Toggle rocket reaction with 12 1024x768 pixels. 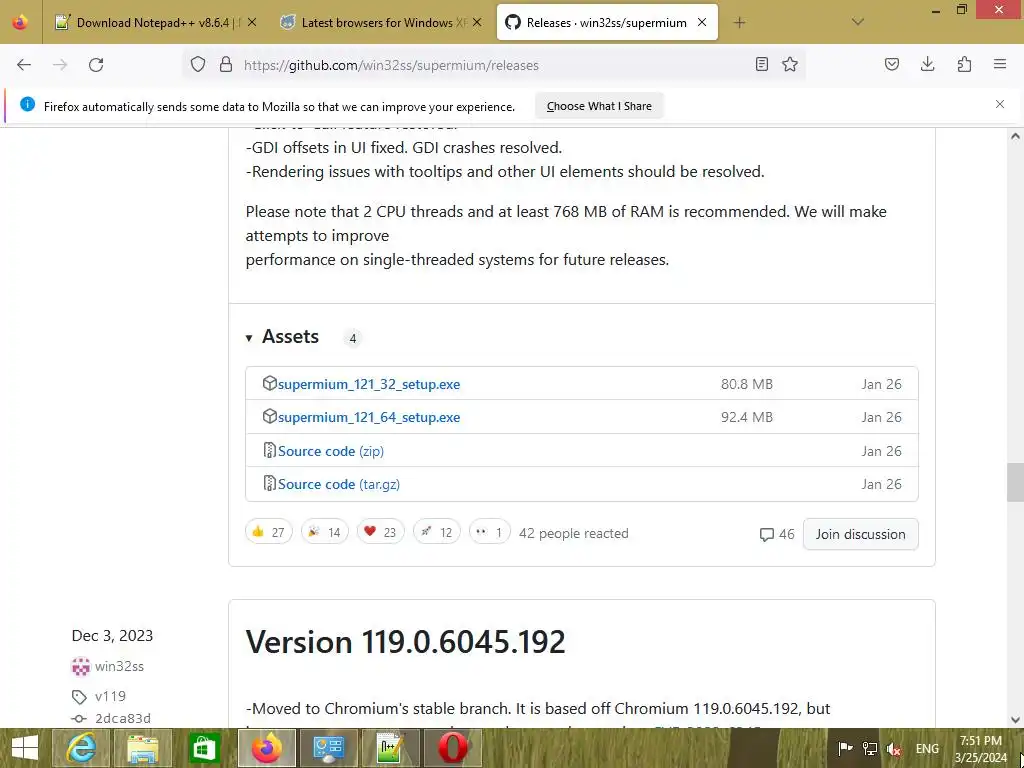point(437,532)
